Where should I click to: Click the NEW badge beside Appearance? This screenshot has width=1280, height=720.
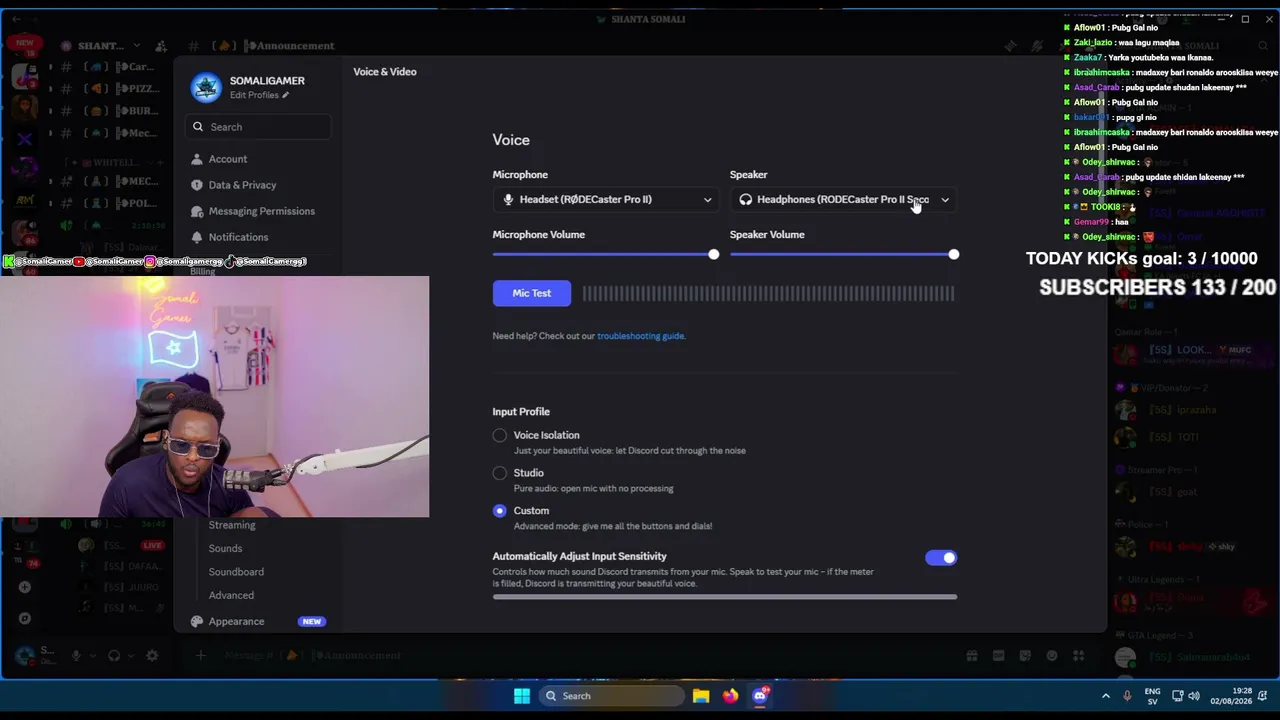tap(312, 622)
